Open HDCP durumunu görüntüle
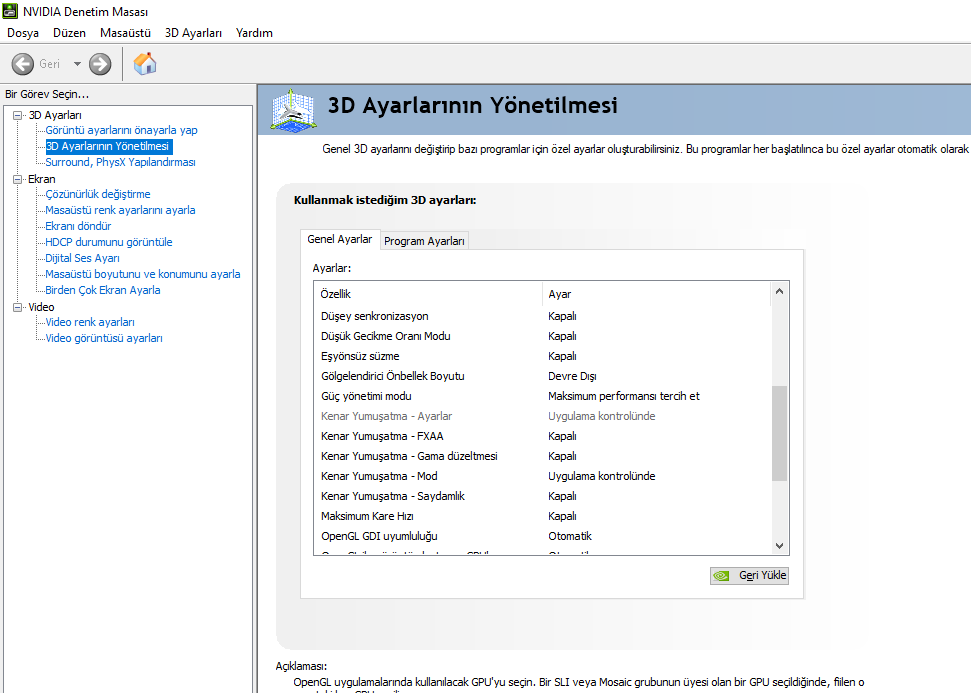 tap(109, 242)
